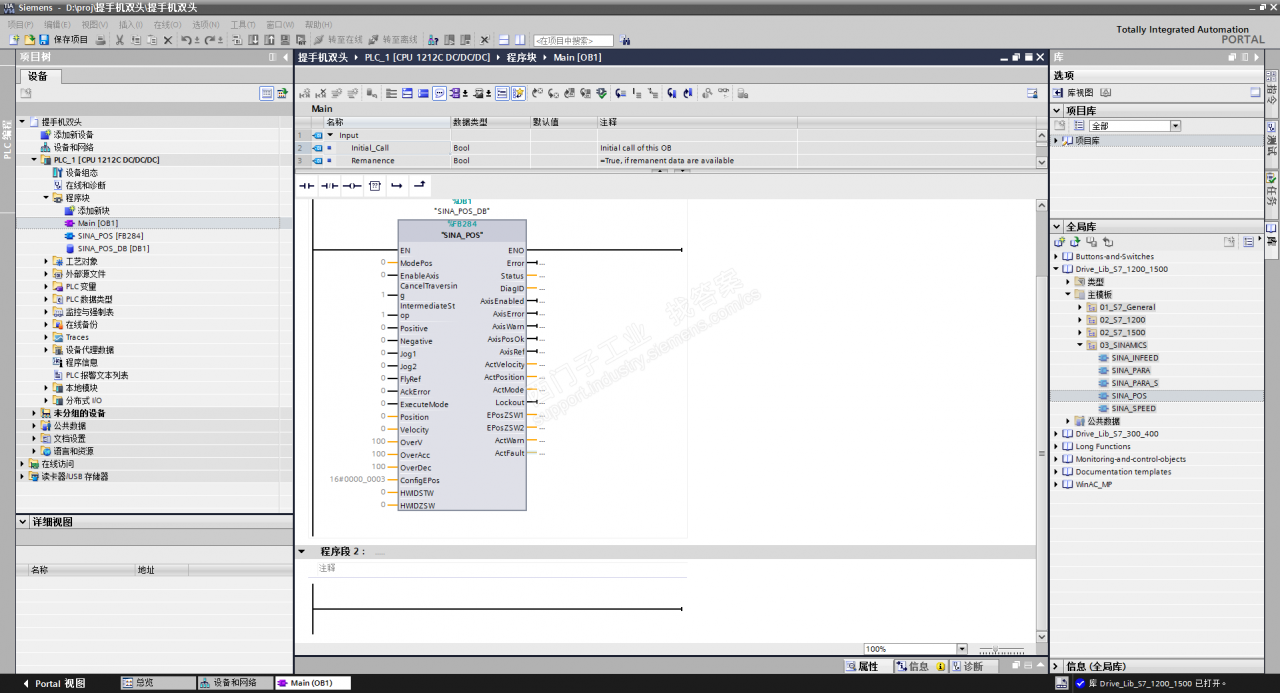This screenshot has height=693, width=1280.
Task: Click the undo arrow icon
Action: tap(187, 40)
